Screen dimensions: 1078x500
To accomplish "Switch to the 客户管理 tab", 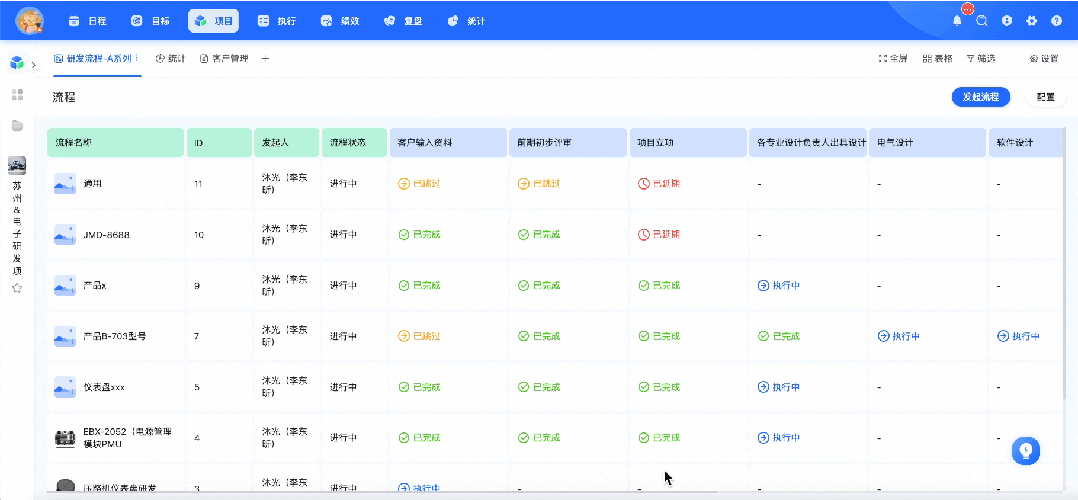I will pos(224,58).
